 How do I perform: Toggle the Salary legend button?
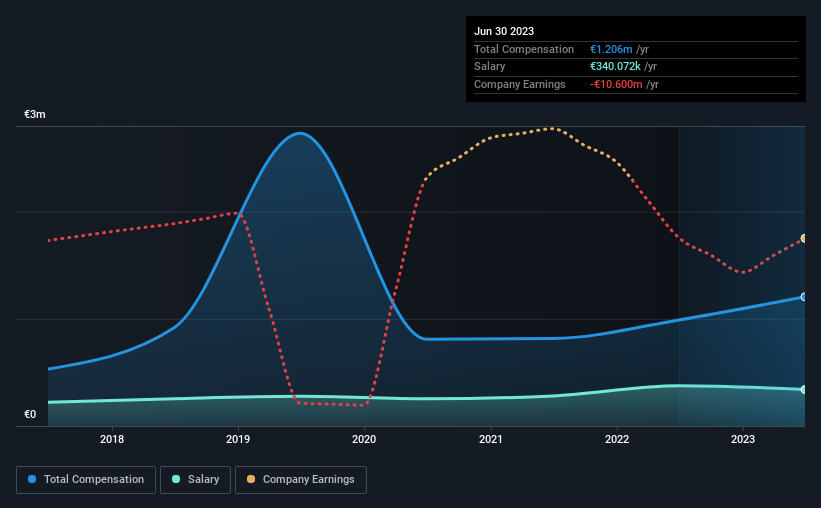pos(195,480)
